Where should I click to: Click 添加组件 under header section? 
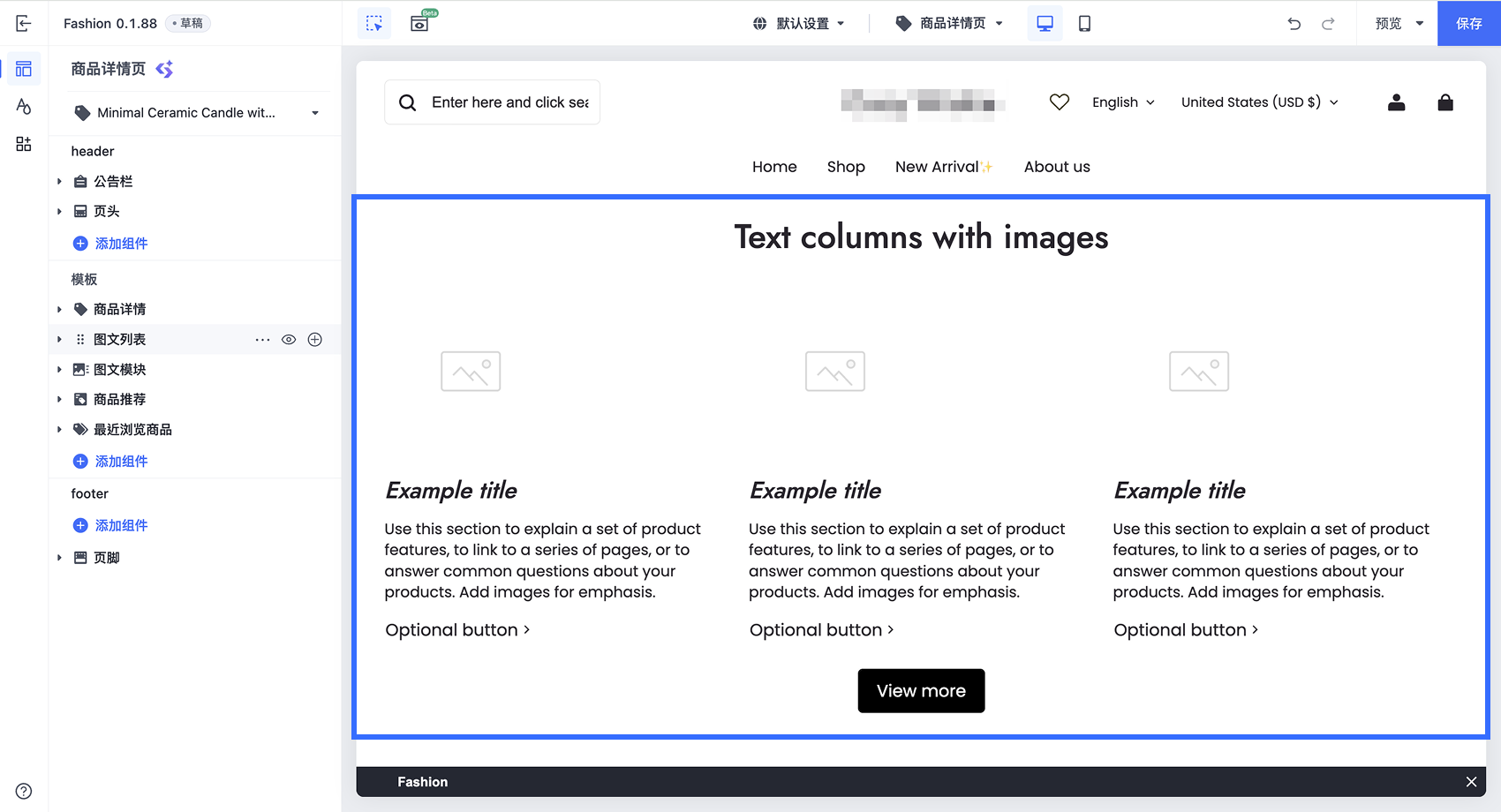tap(110, 244)
